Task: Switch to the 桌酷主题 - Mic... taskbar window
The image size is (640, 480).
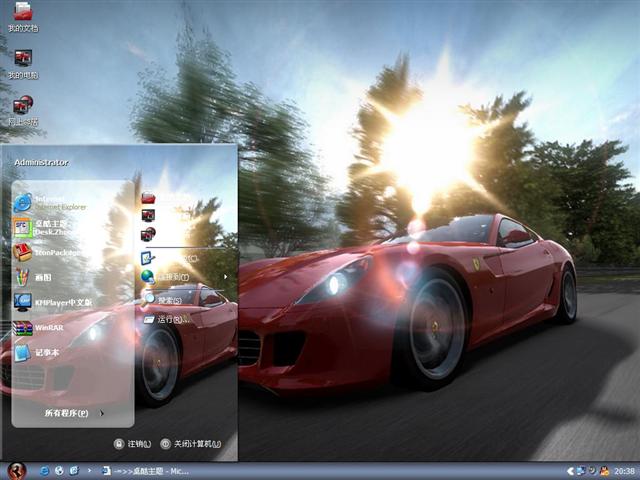Action: coord(145,471)
